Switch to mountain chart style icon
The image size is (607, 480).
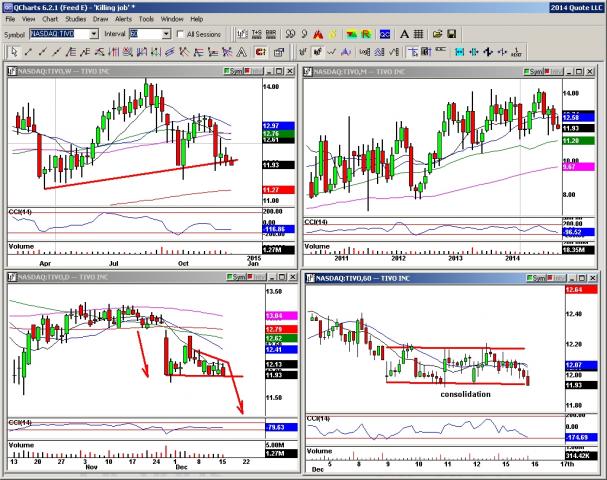coord(346,51)
